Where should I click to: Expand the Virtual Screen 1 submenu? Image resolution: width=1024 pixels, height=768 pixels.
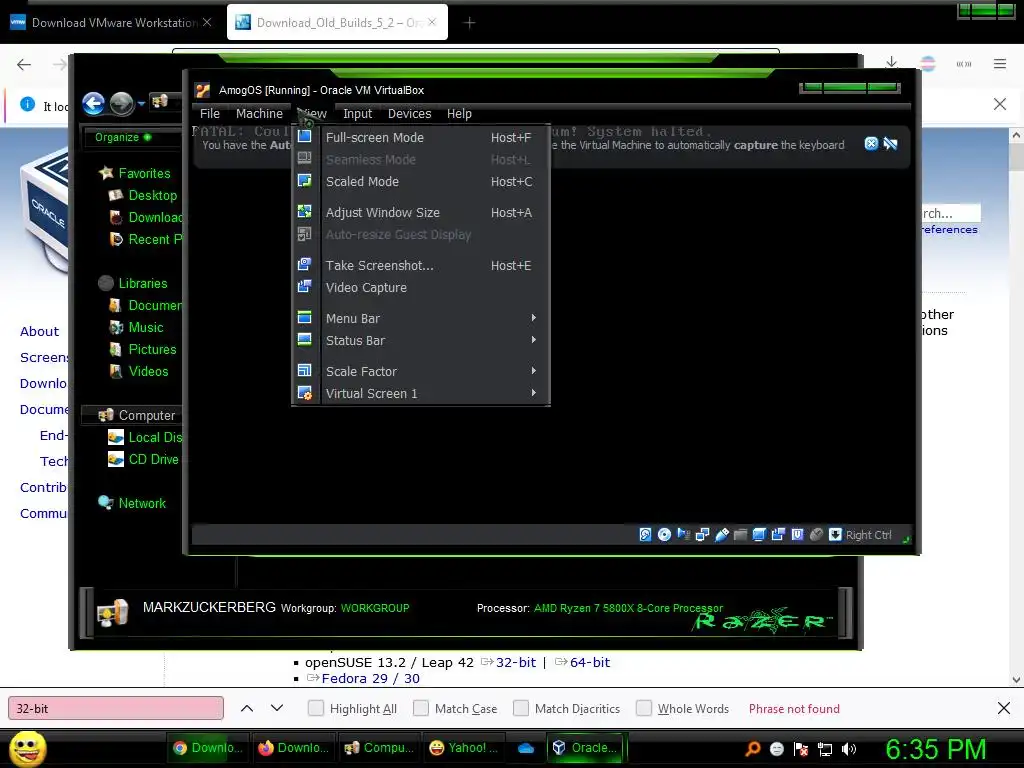tap(421, 393)
